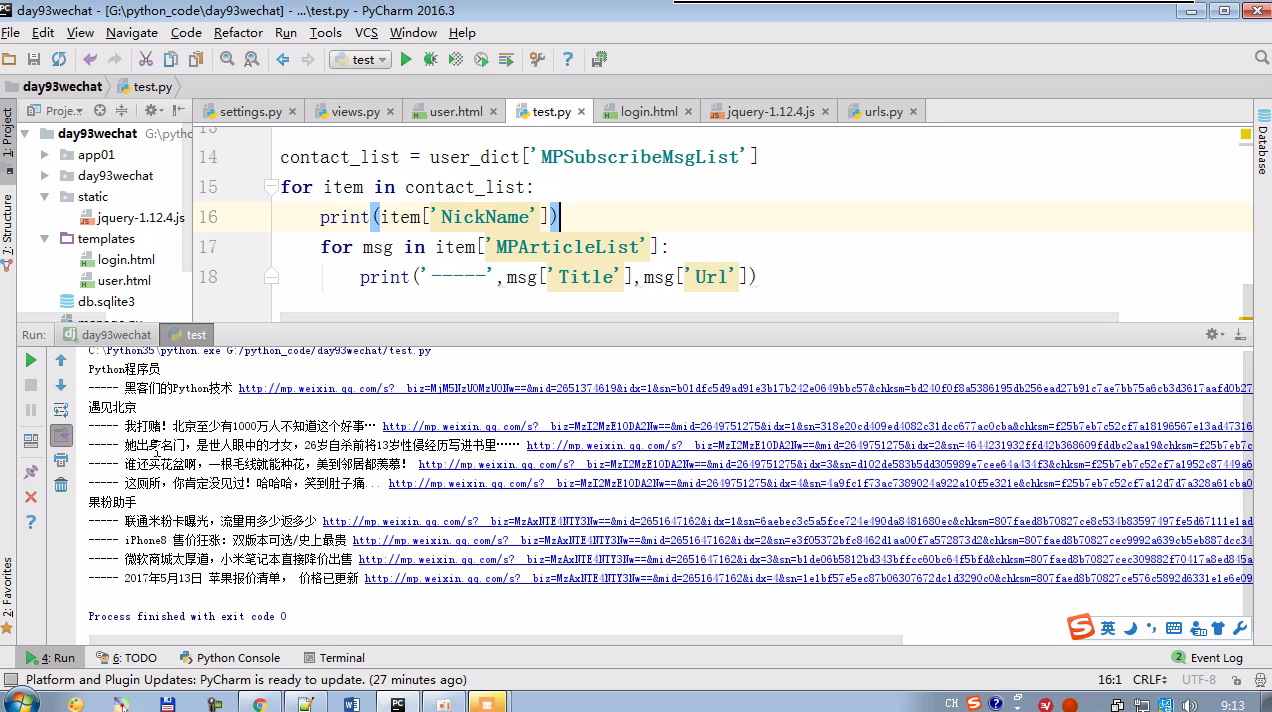Click the Synchronize toolbar icon
Viewport: 1272px width, 712px height.
(x=59, y=60)
